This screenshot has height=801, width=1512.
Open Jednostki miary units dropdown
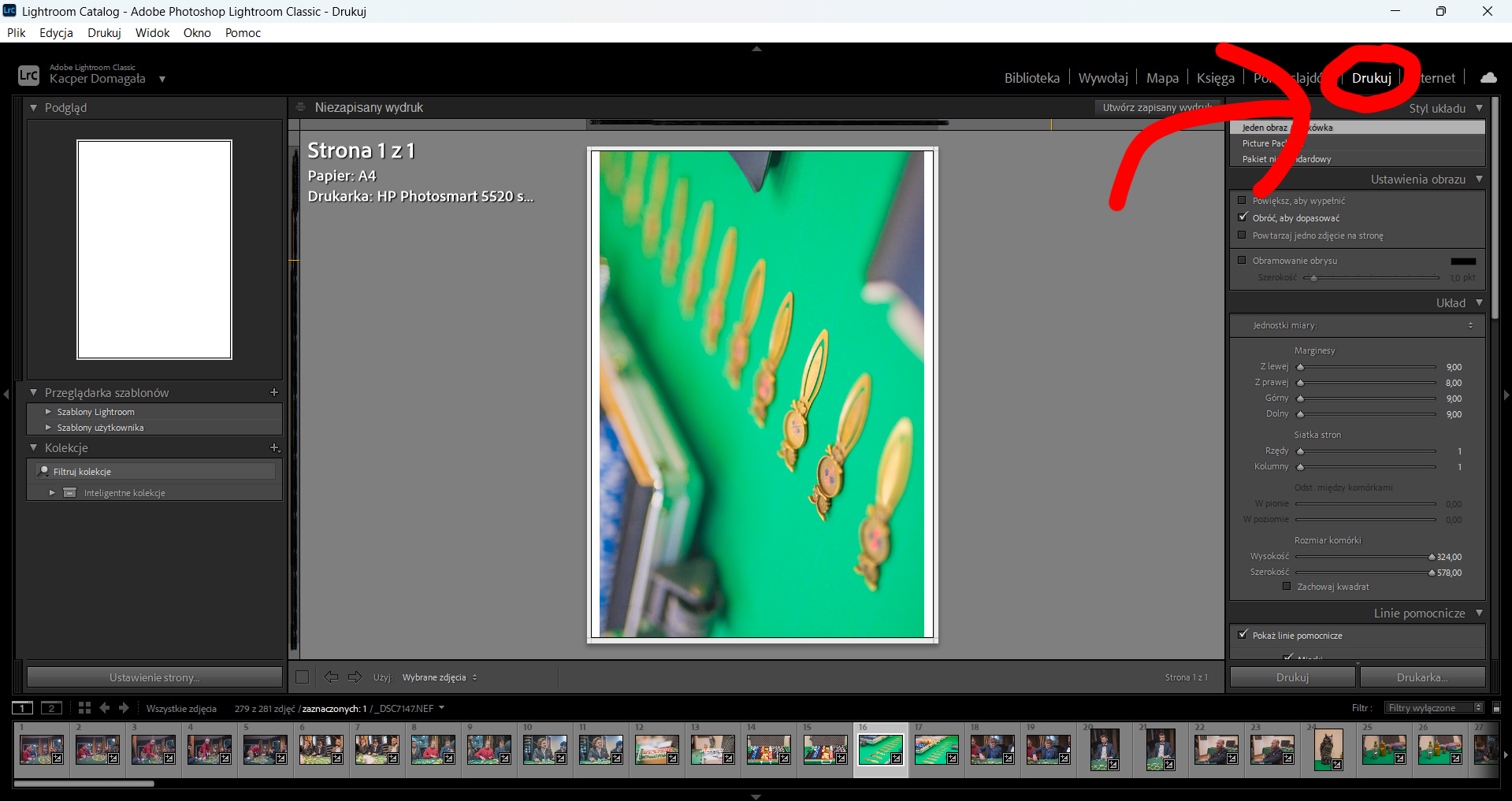point(1362,325)
